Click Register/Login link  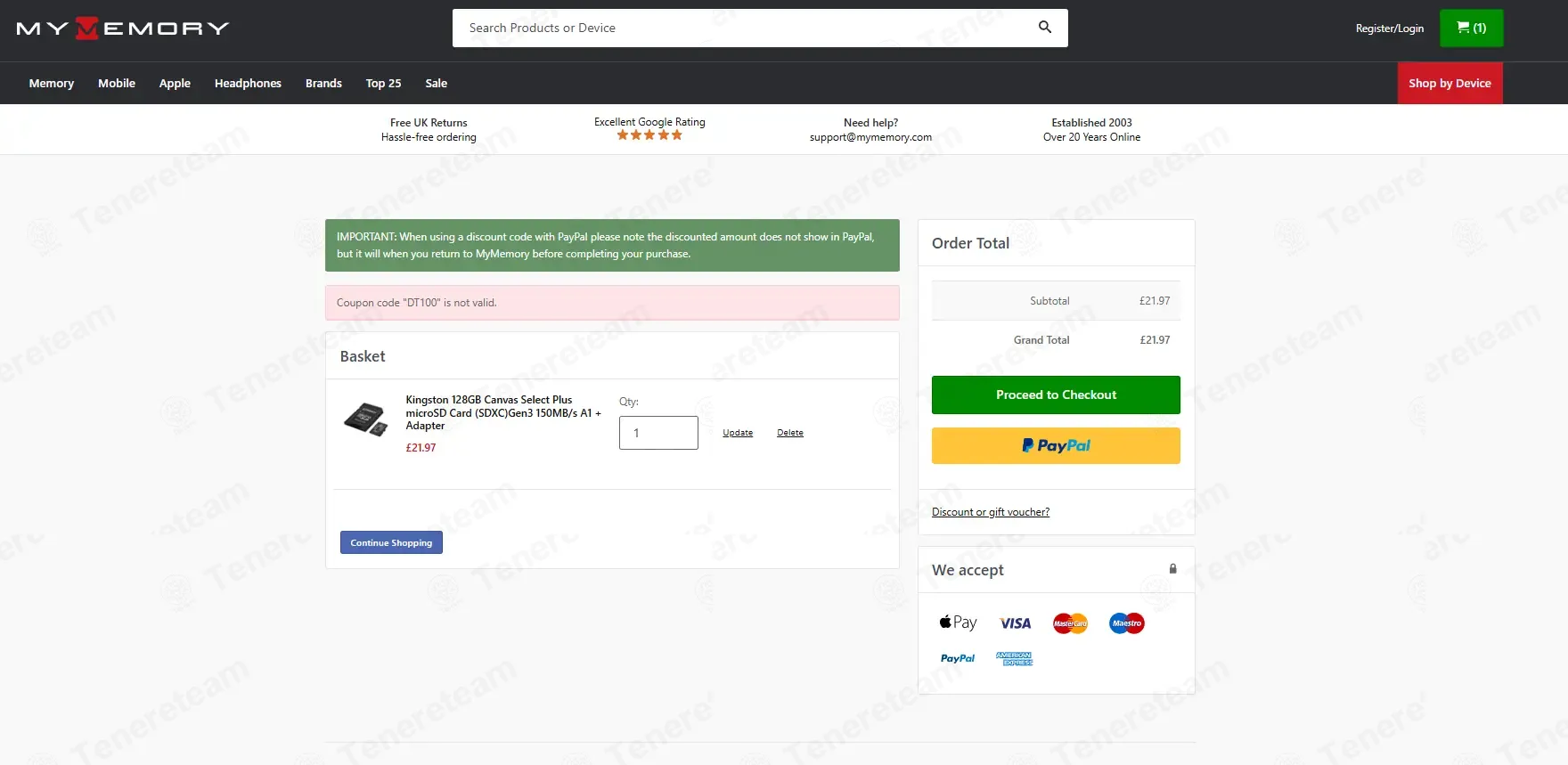click(x=1390, y=28)
